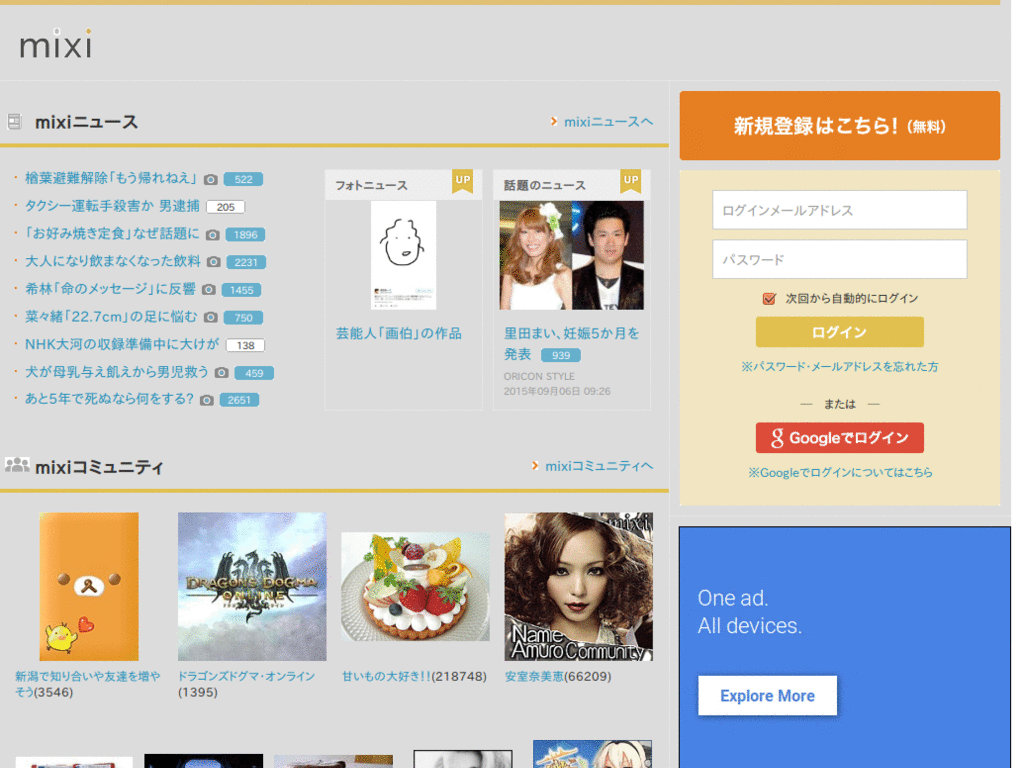Open パスワード・メールアドレスを忘れた方 link

(839, 367)
